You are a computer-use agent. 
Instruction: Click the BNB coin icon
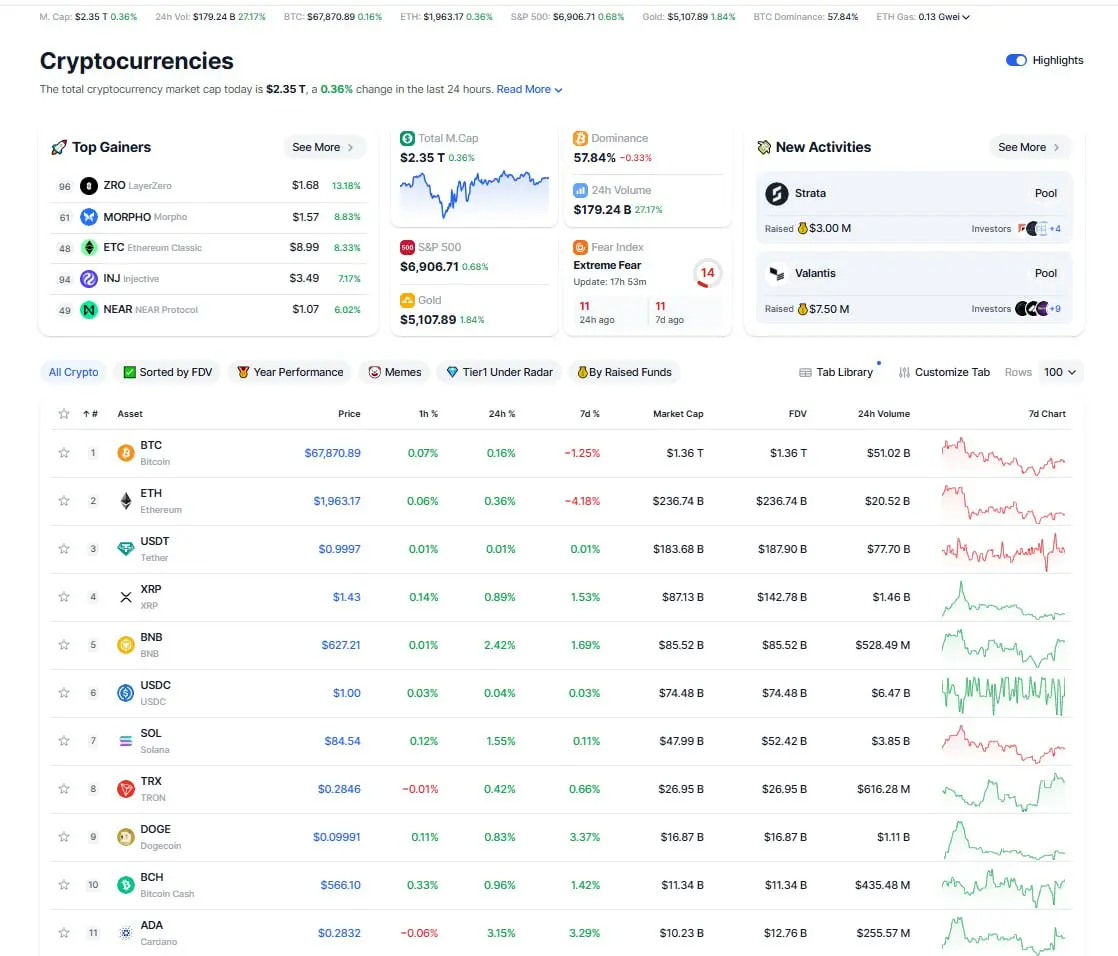125,644
